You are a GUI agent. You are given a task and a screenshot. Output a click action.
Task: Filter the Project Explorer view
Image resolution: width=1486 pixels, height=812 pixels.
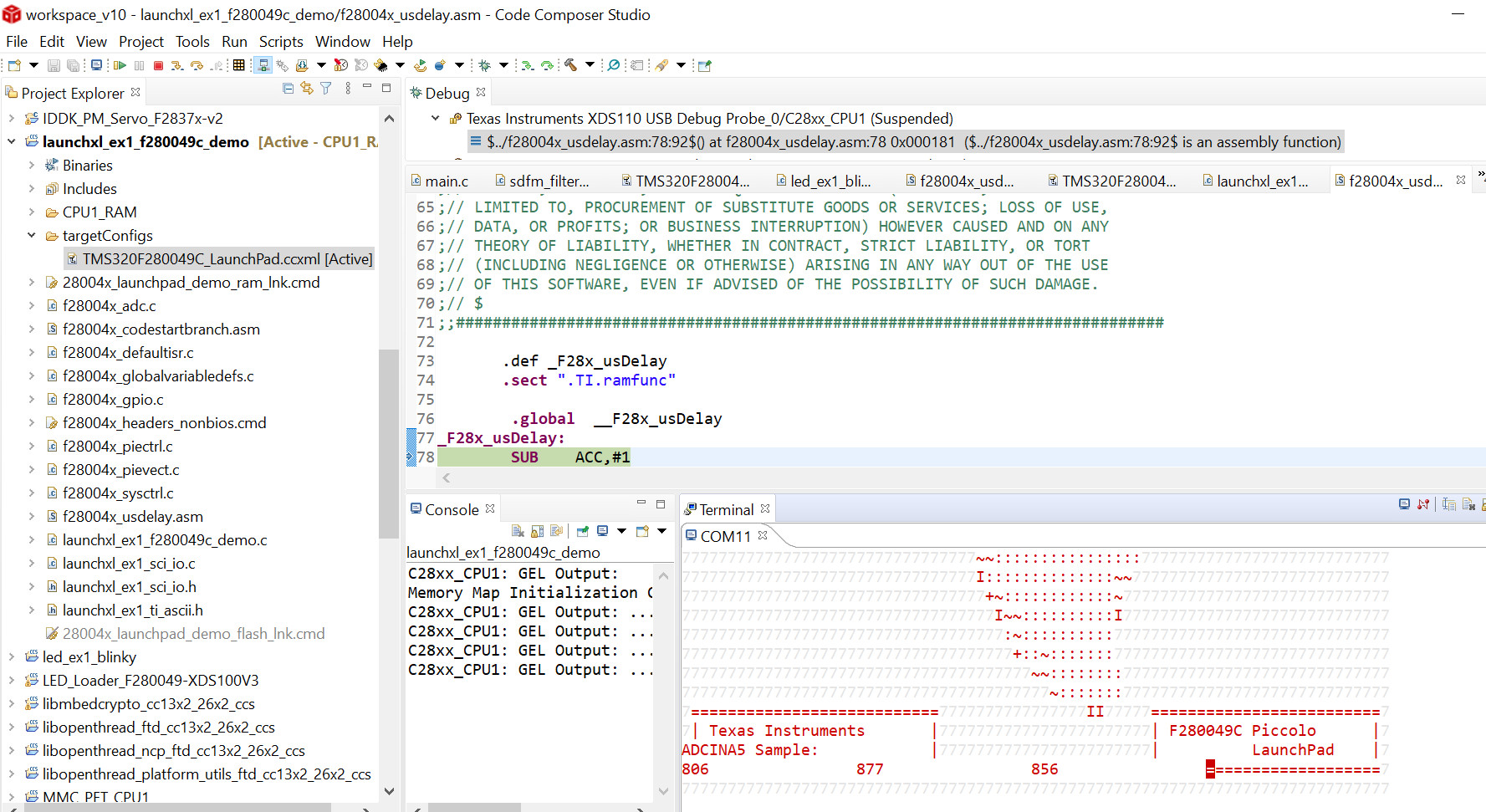[326, 89]
